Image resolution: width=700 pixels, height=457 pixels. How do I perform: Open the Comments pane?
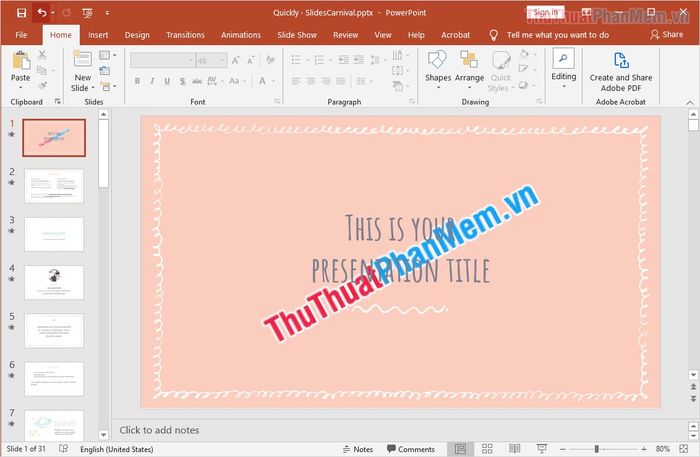(411, 449)
